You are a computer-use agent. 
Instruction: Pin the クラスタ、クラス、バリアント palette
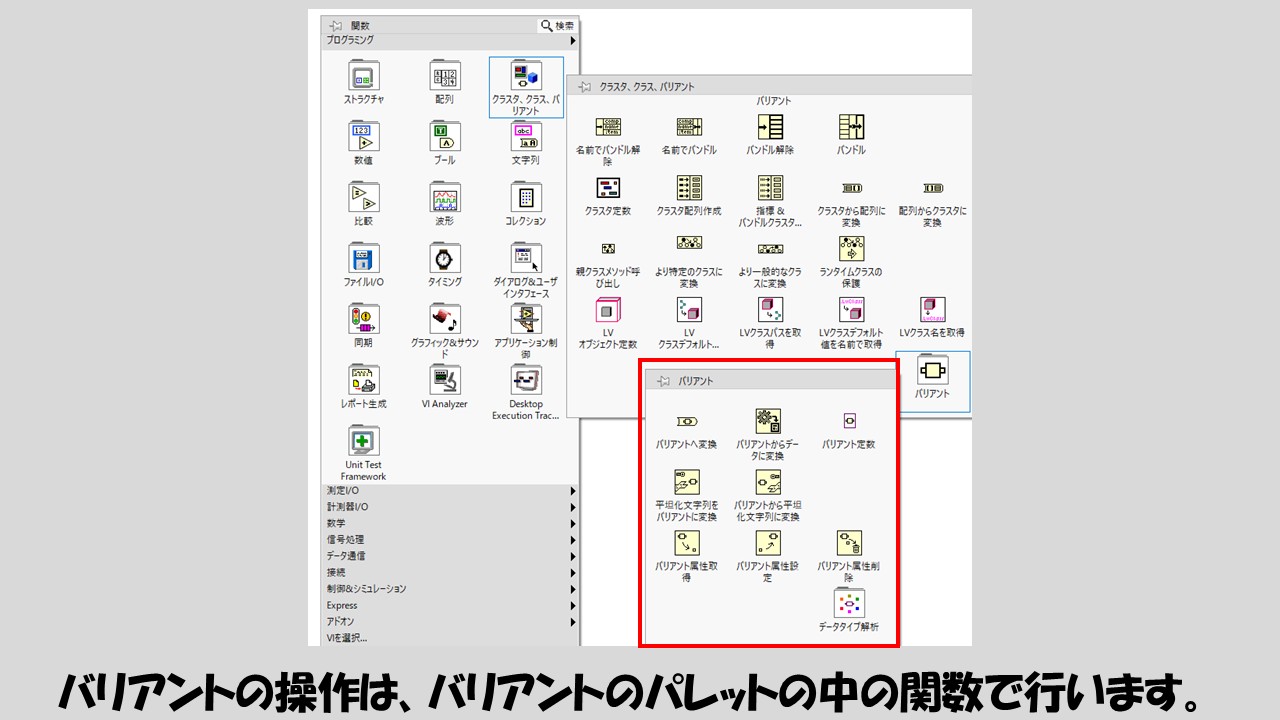[585, 87]
